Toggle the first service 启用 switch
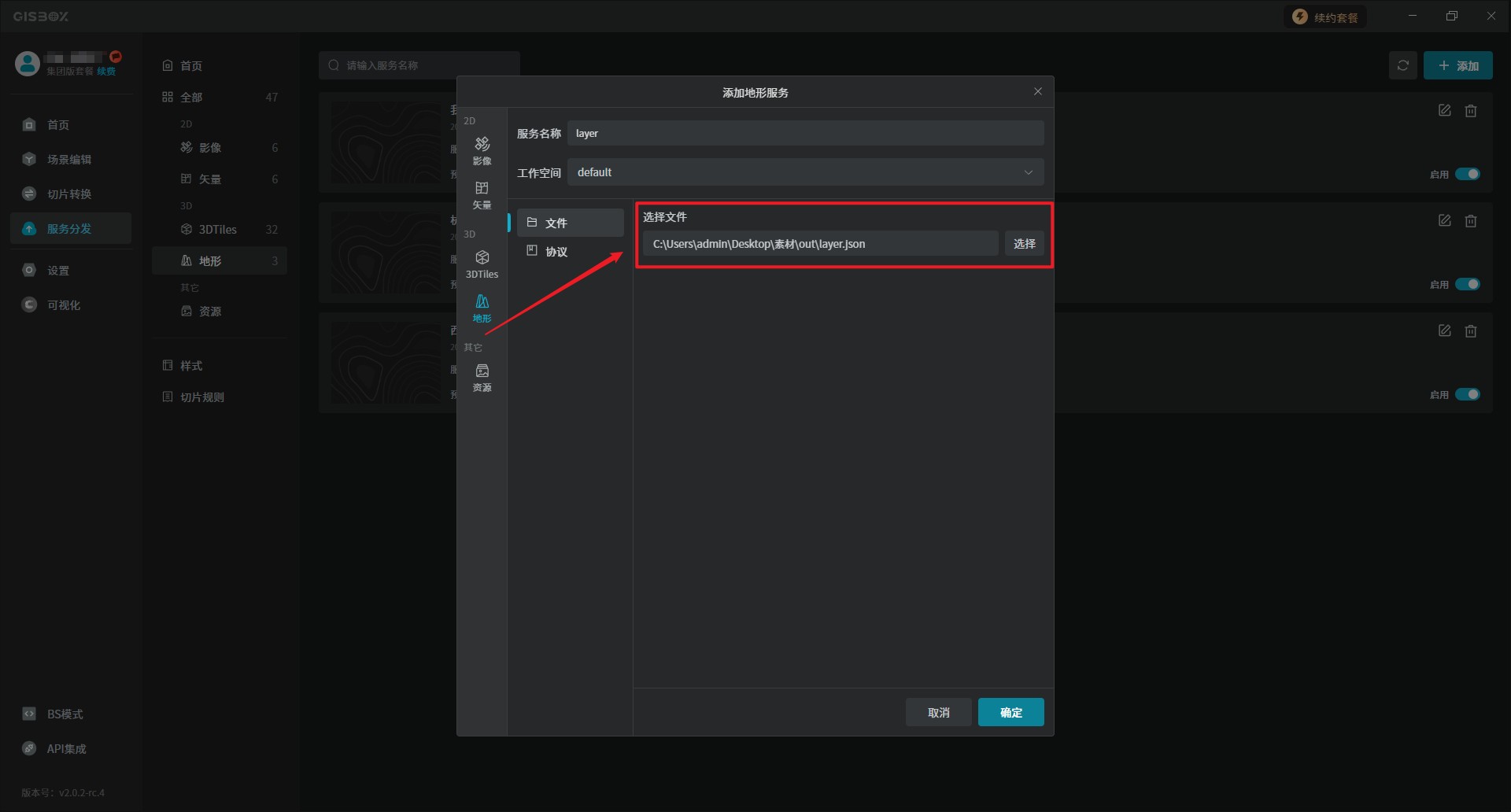 [x=1467, y=174]
